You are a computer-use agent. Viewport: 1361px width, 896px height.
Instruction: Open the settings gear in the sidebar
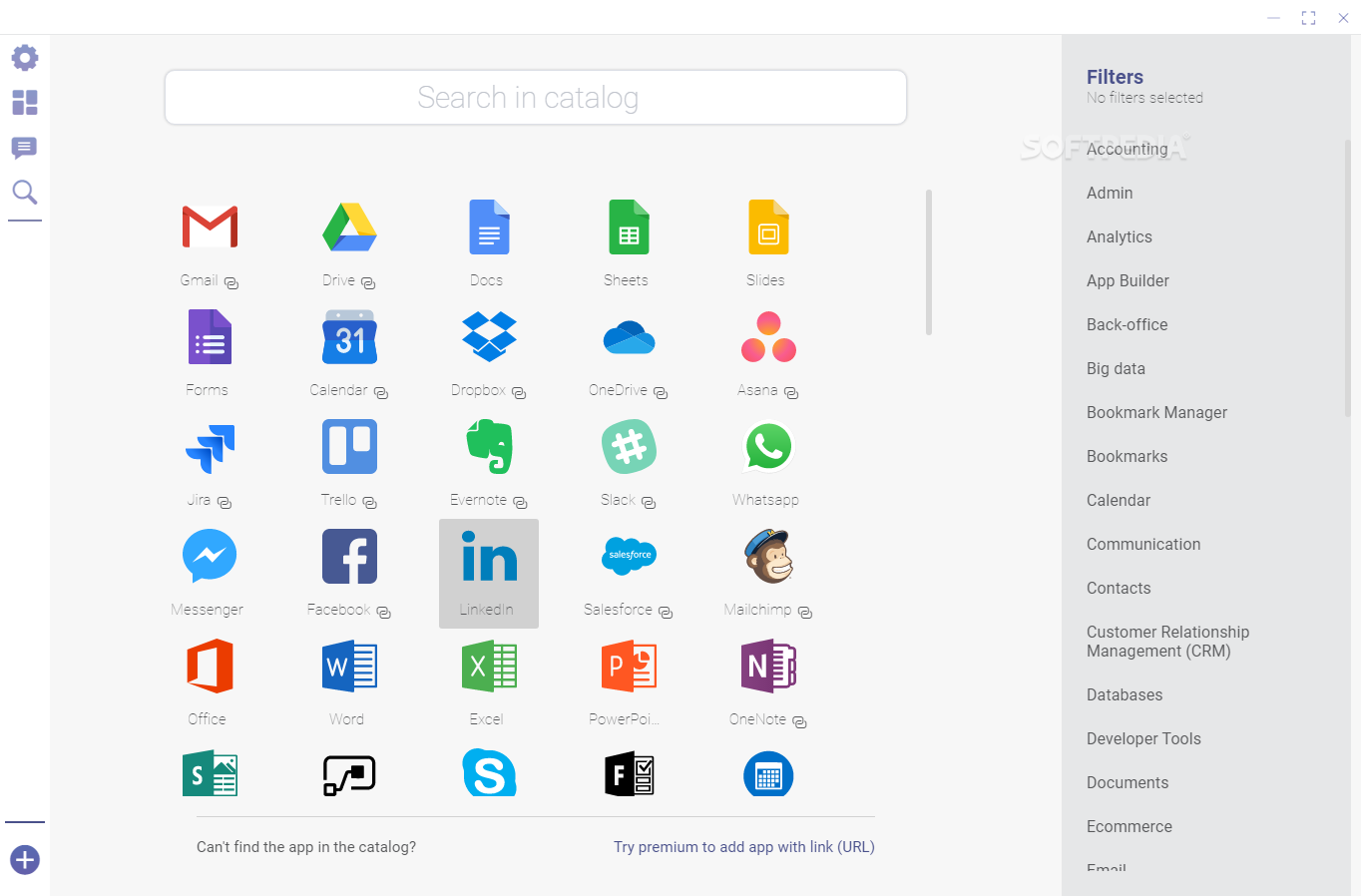point(25,58)
